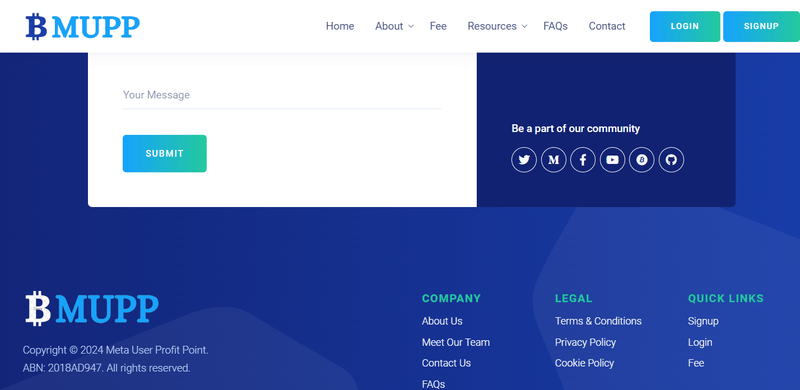Open Fee link under Quick Links

tap(696, 363)
